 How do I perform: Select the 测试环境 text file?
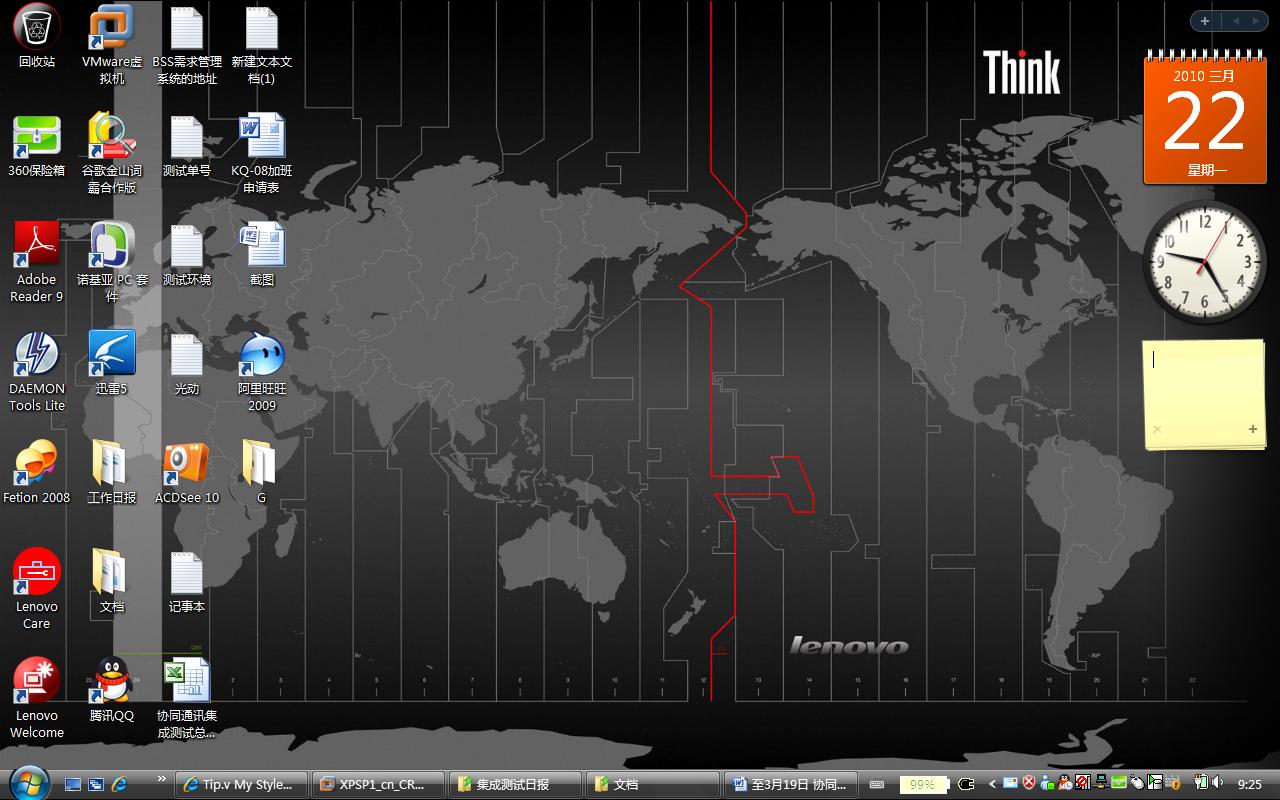[187, 255]
